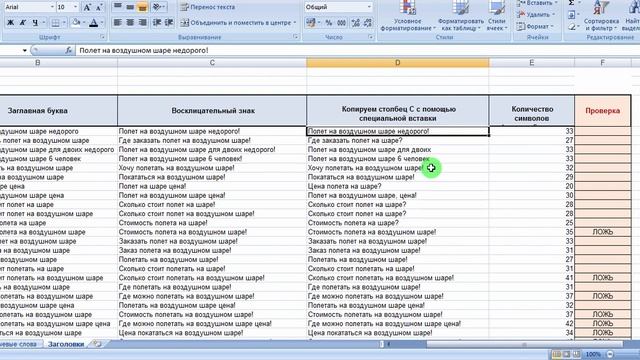
Task: Increase font size with the large A button
Action: tap(87, 7)
